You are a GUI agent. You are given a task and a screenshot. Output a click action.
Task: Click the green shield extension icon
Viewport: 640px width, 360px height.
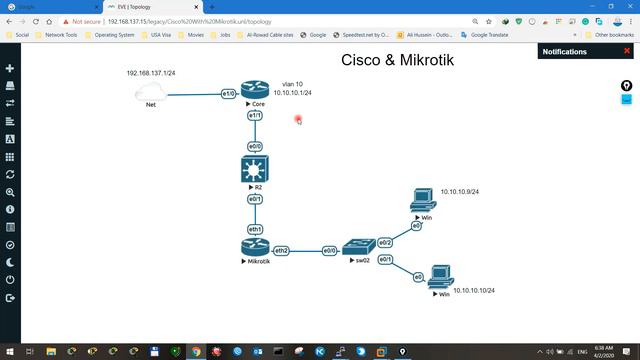(x=518, y=22)
